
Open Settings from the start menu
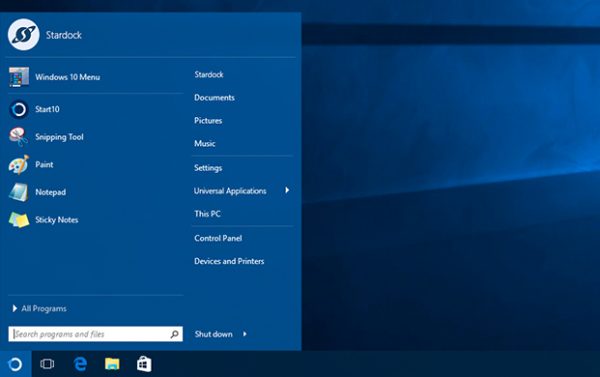[x=208, y=168]
